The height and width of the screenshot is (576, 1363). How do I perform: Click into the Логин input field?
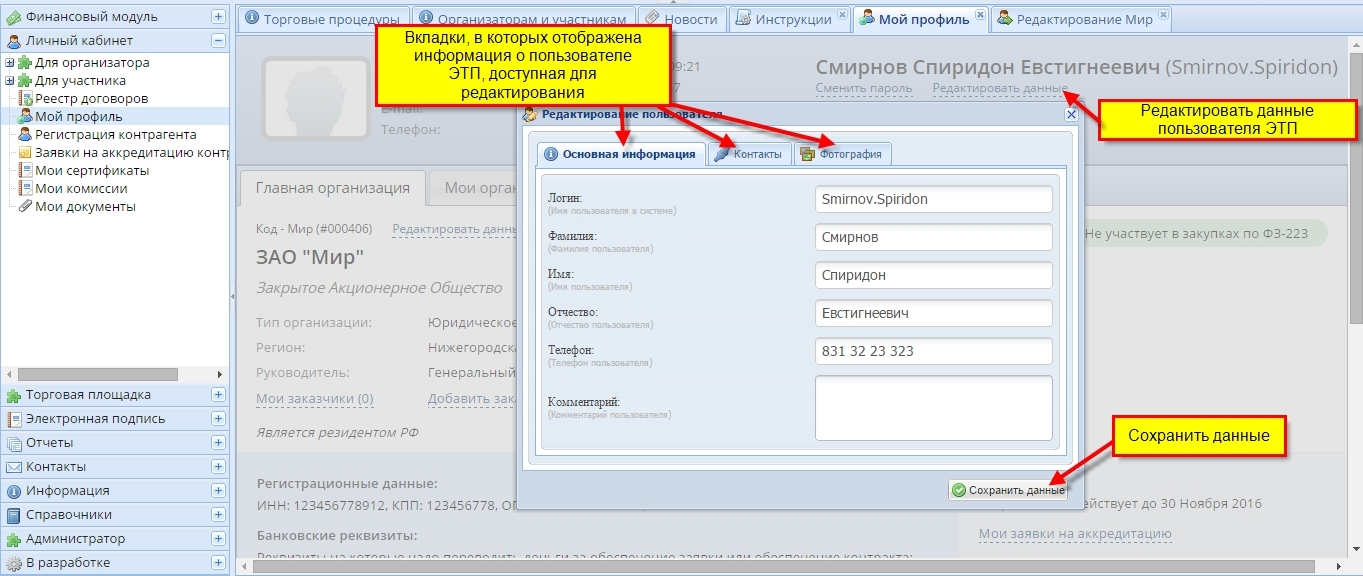[933, 199]
